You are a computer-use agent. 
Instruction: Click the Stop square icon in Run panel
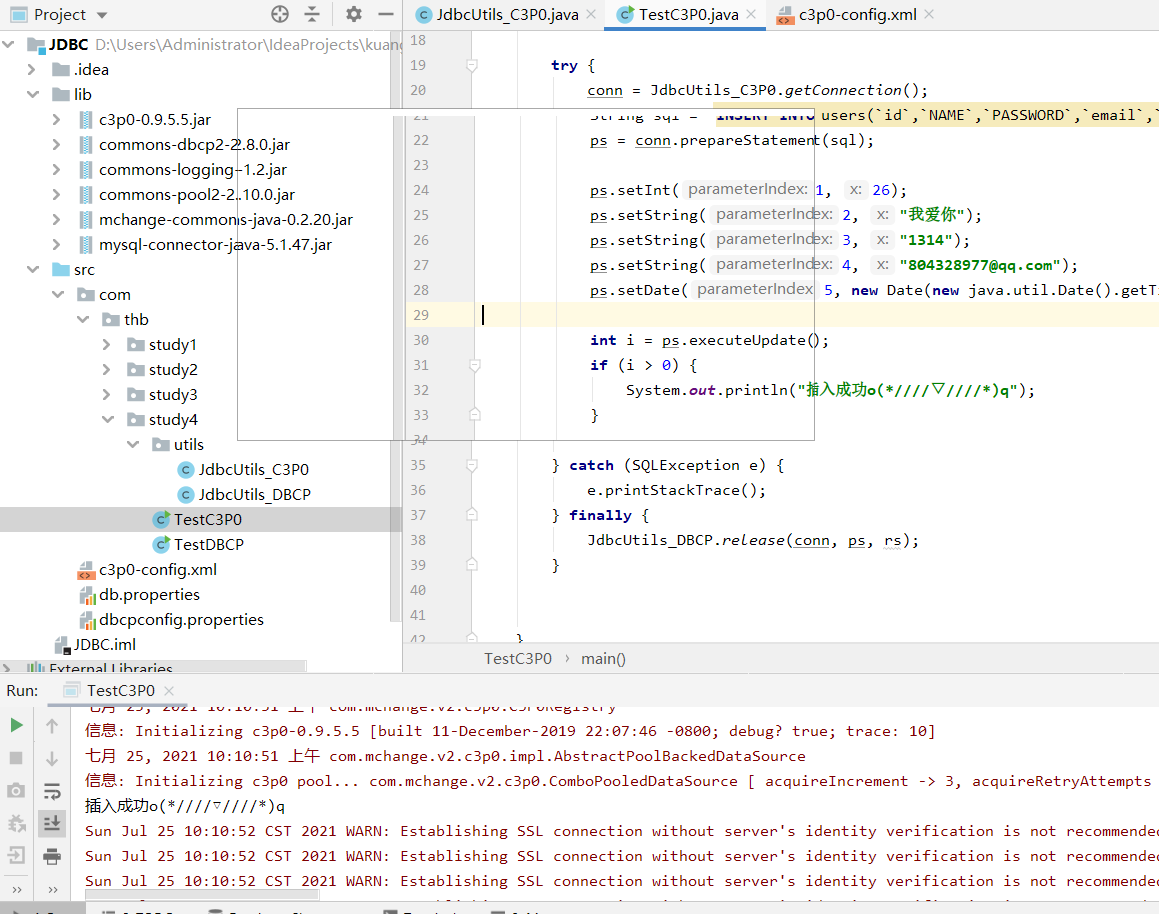[x=16, y=758]
